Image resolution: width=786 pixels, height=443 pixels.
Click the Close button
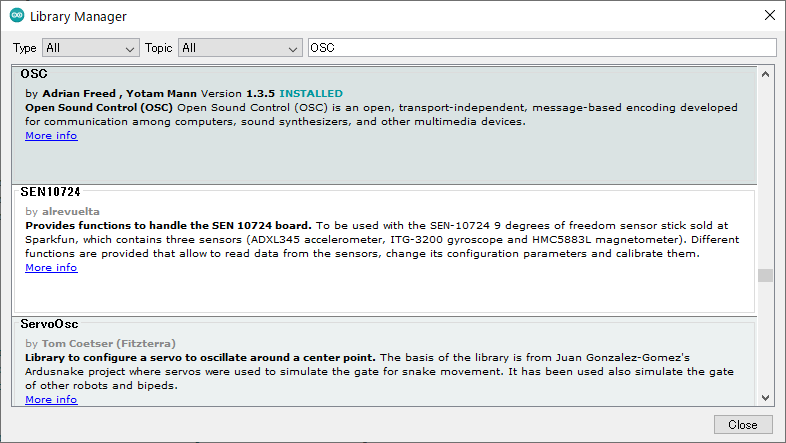coord(743,424)
